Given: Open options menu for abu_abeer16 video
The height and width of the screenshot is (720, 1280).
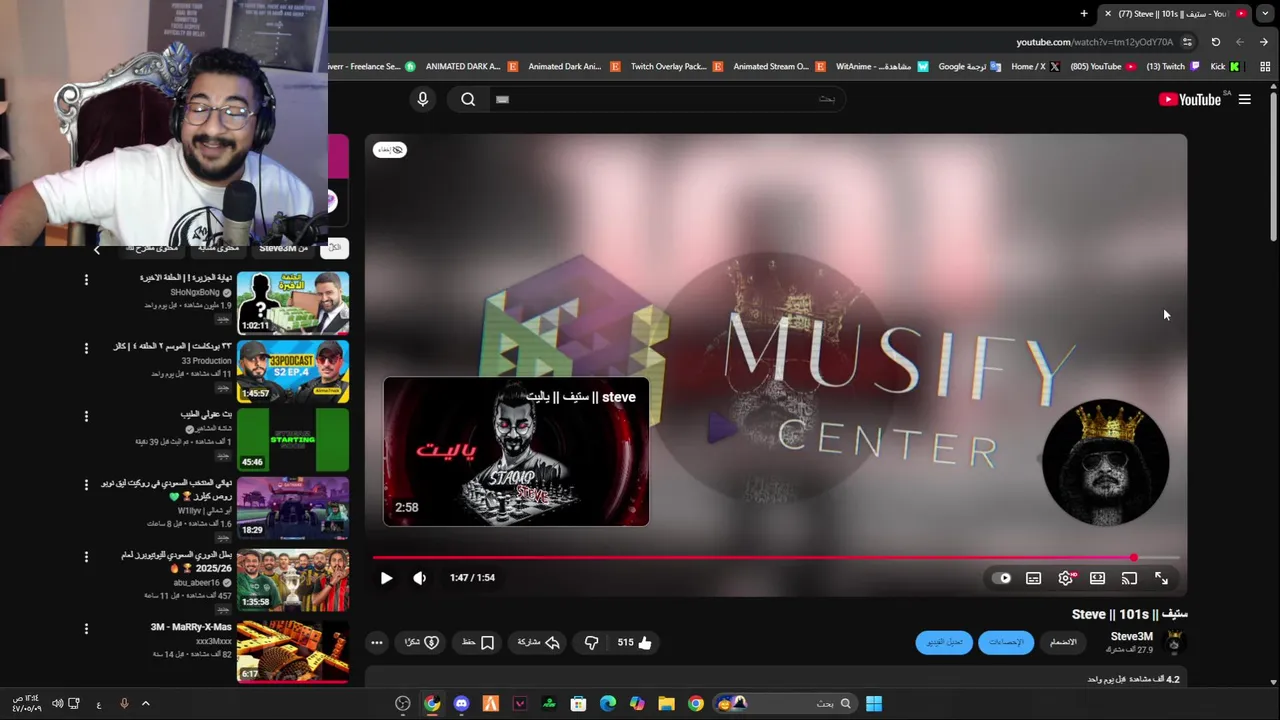Looking at the screenshot, I should pyautogui.click(x=86, y=556).
